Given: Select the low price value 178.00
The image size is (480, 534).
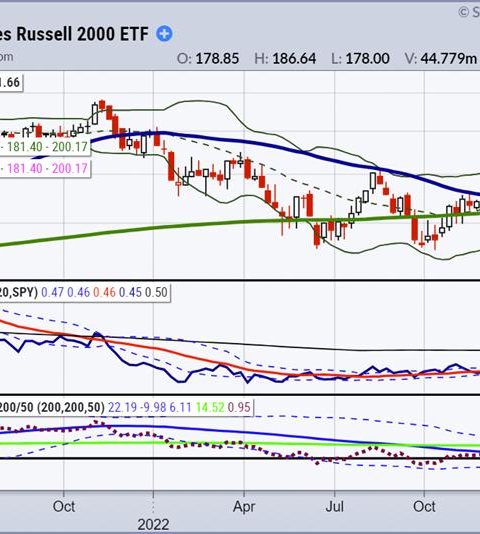Looking at the screenshot, I should (367, 59).
